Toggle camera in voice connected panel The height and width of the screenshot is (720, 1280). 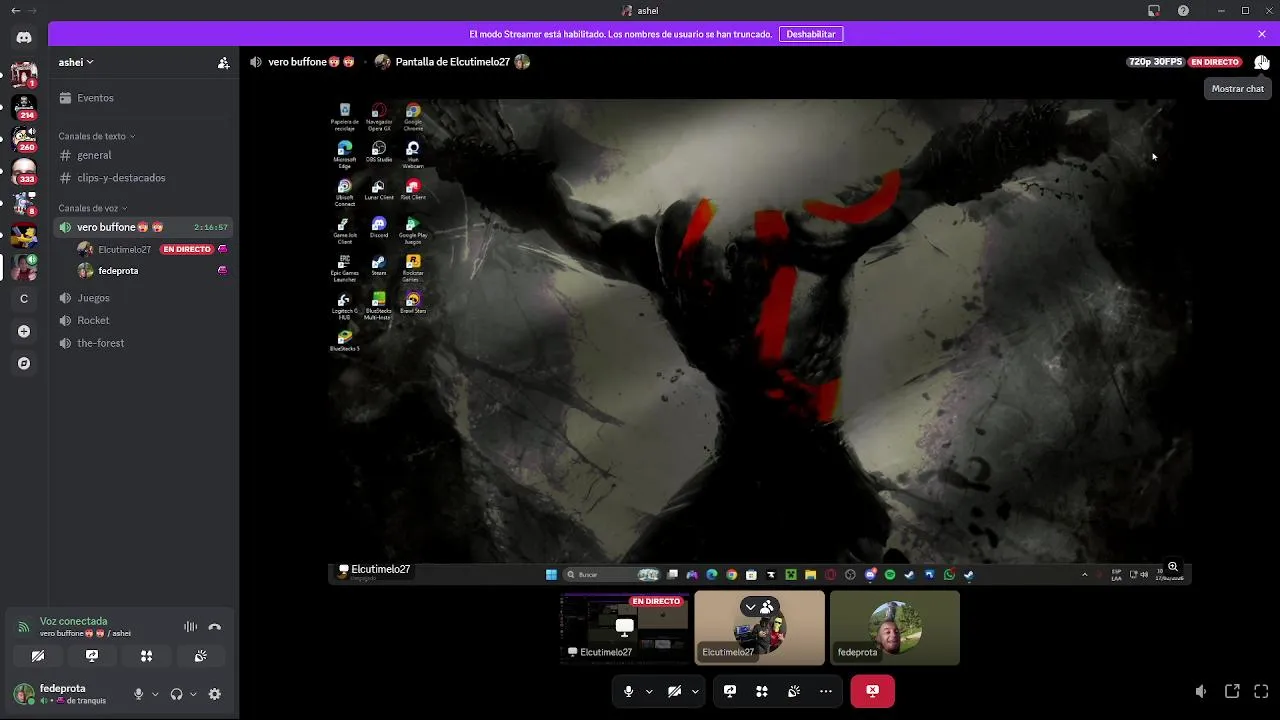38,656
